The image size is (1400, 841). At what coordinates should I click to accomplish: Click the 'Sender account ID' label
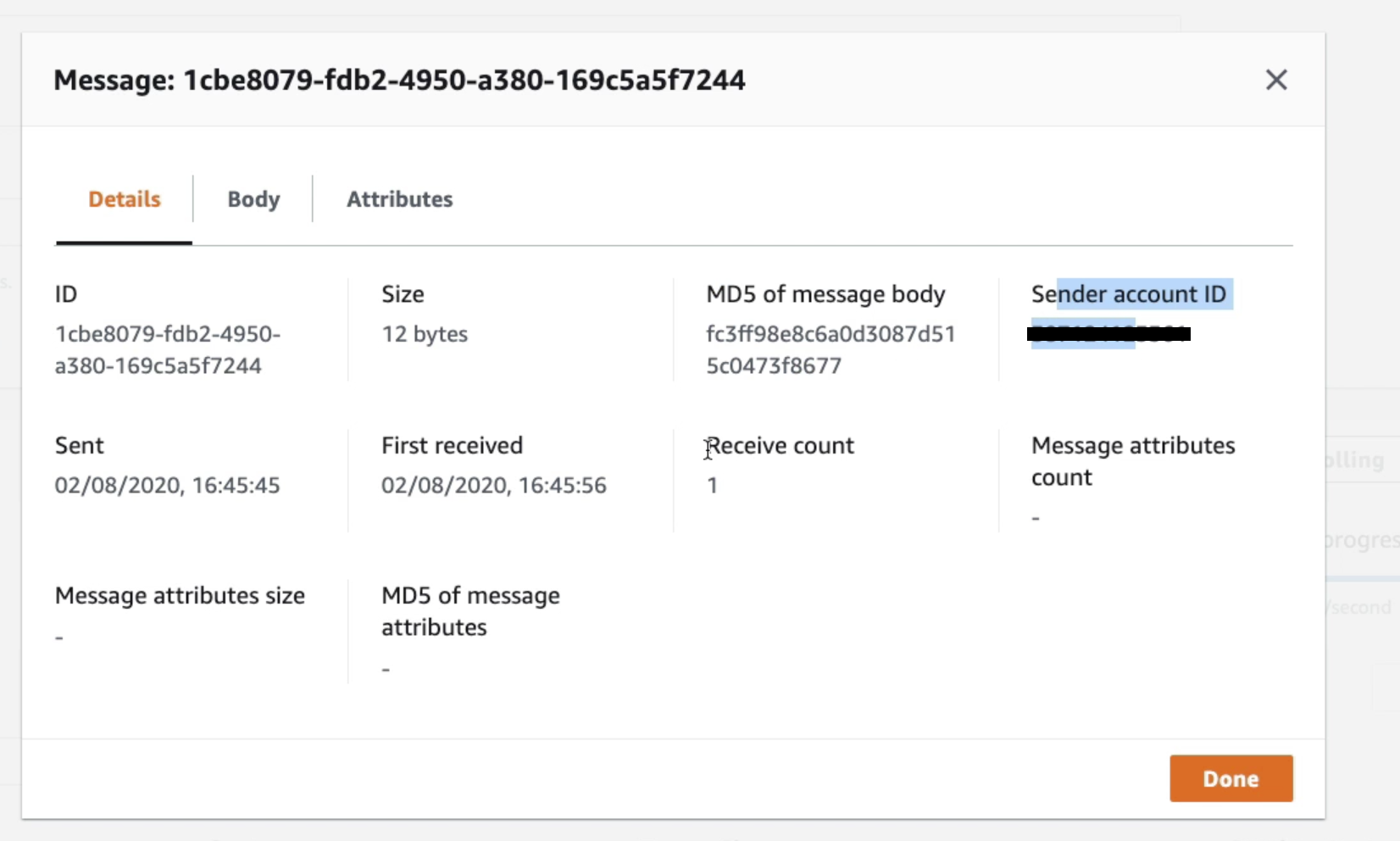pos(1129,294)
